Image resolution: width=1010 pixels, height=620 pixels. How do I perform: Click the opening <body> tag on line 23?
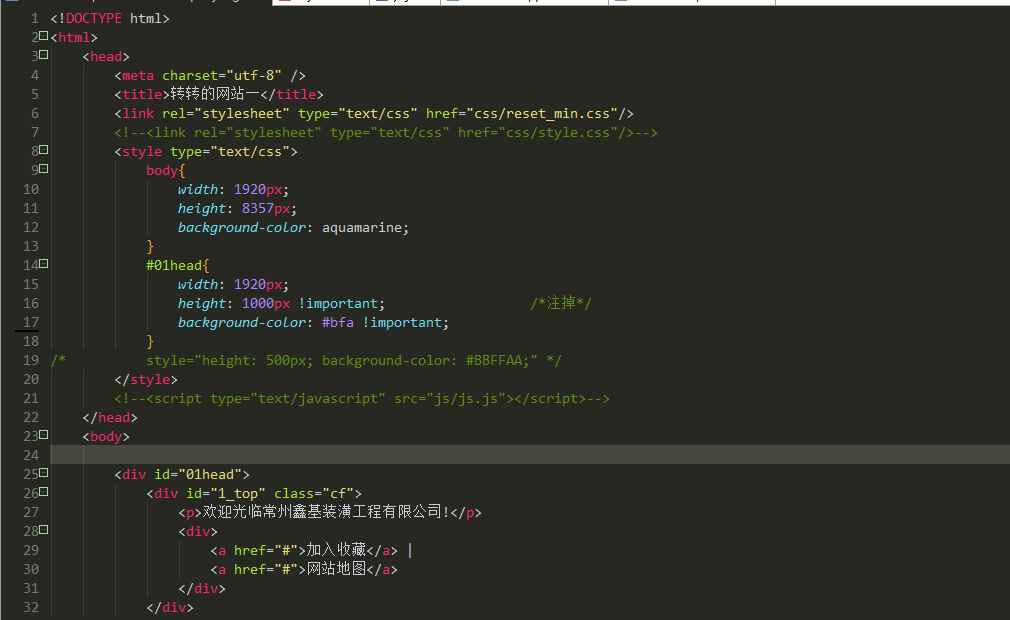(106, 437)
